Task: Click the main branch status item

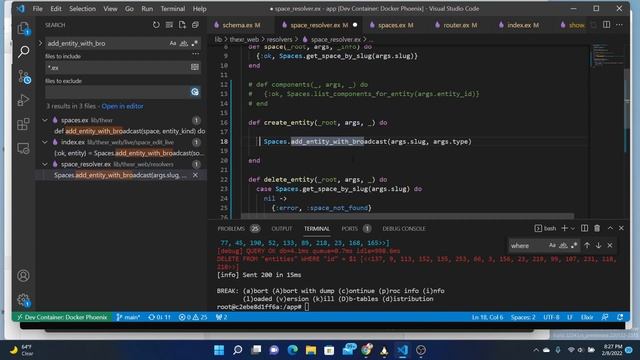Action: click(128, 317)
